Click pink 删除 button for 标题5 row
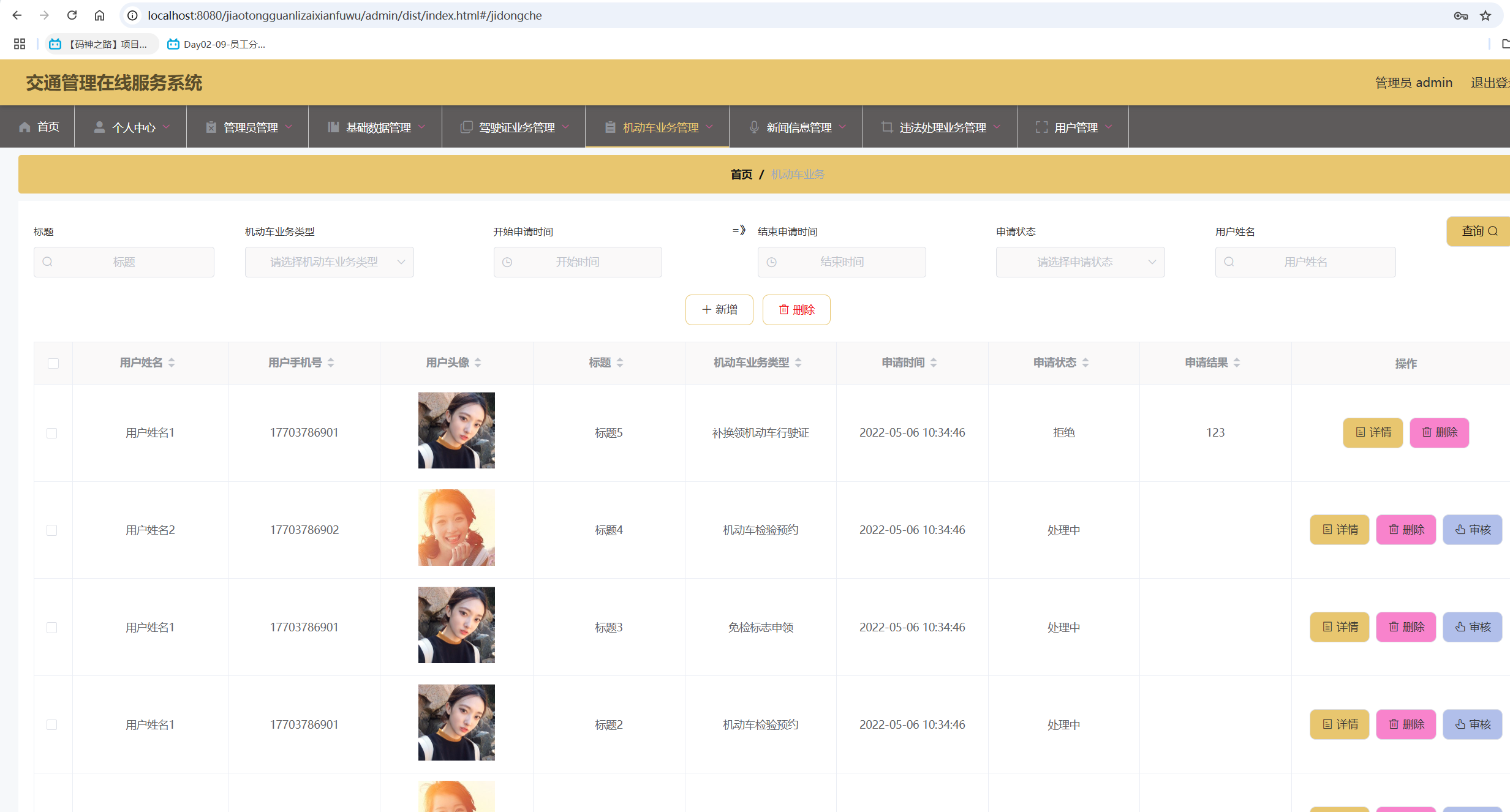 pyautogui.click(x=1438, y=432)
